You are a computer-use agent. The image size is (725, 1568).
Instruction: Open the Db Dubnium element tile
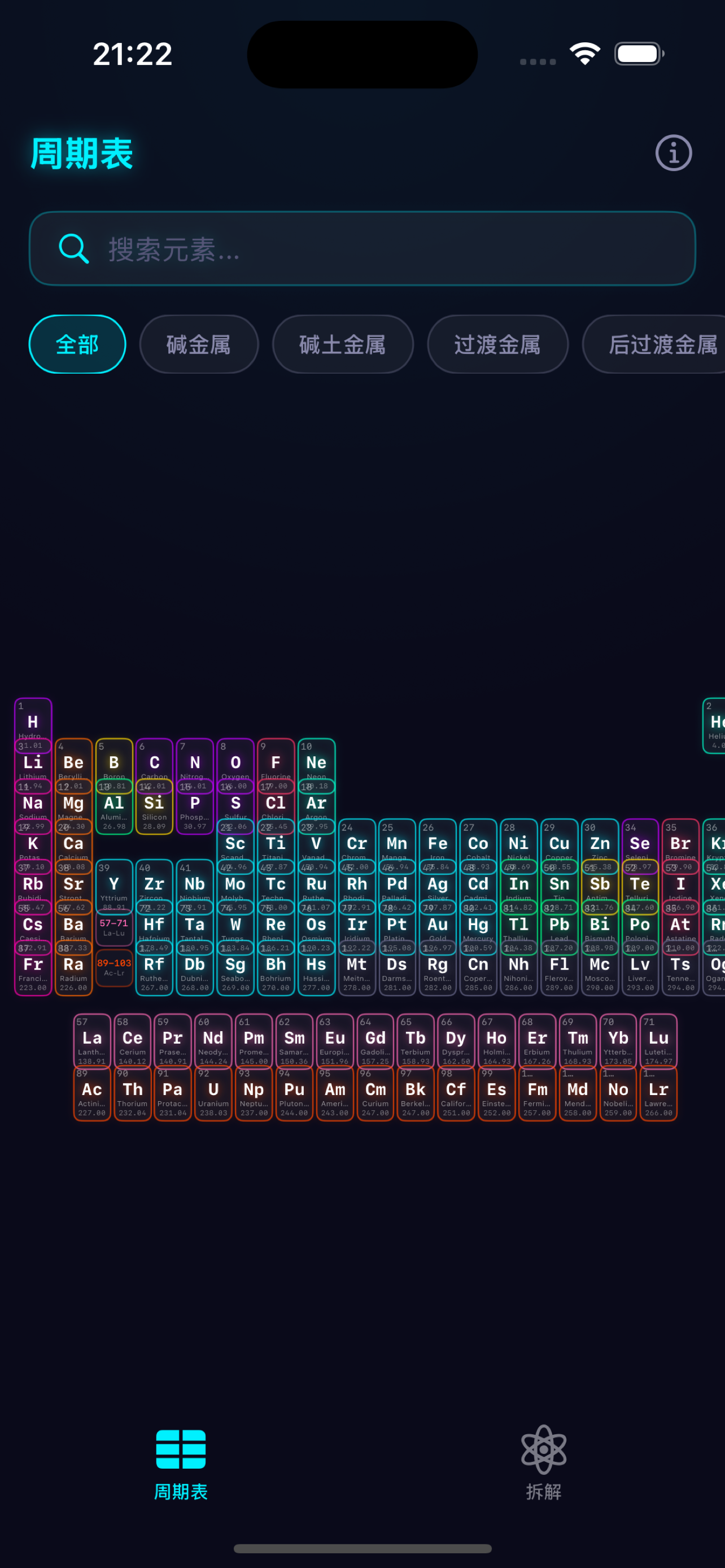point(195,969)
